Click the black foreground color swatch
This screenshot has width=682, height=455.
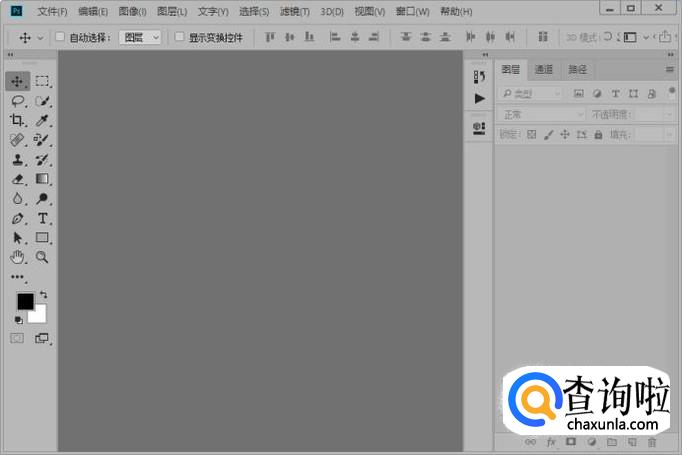pyautogui.click(x=24, y=301)
